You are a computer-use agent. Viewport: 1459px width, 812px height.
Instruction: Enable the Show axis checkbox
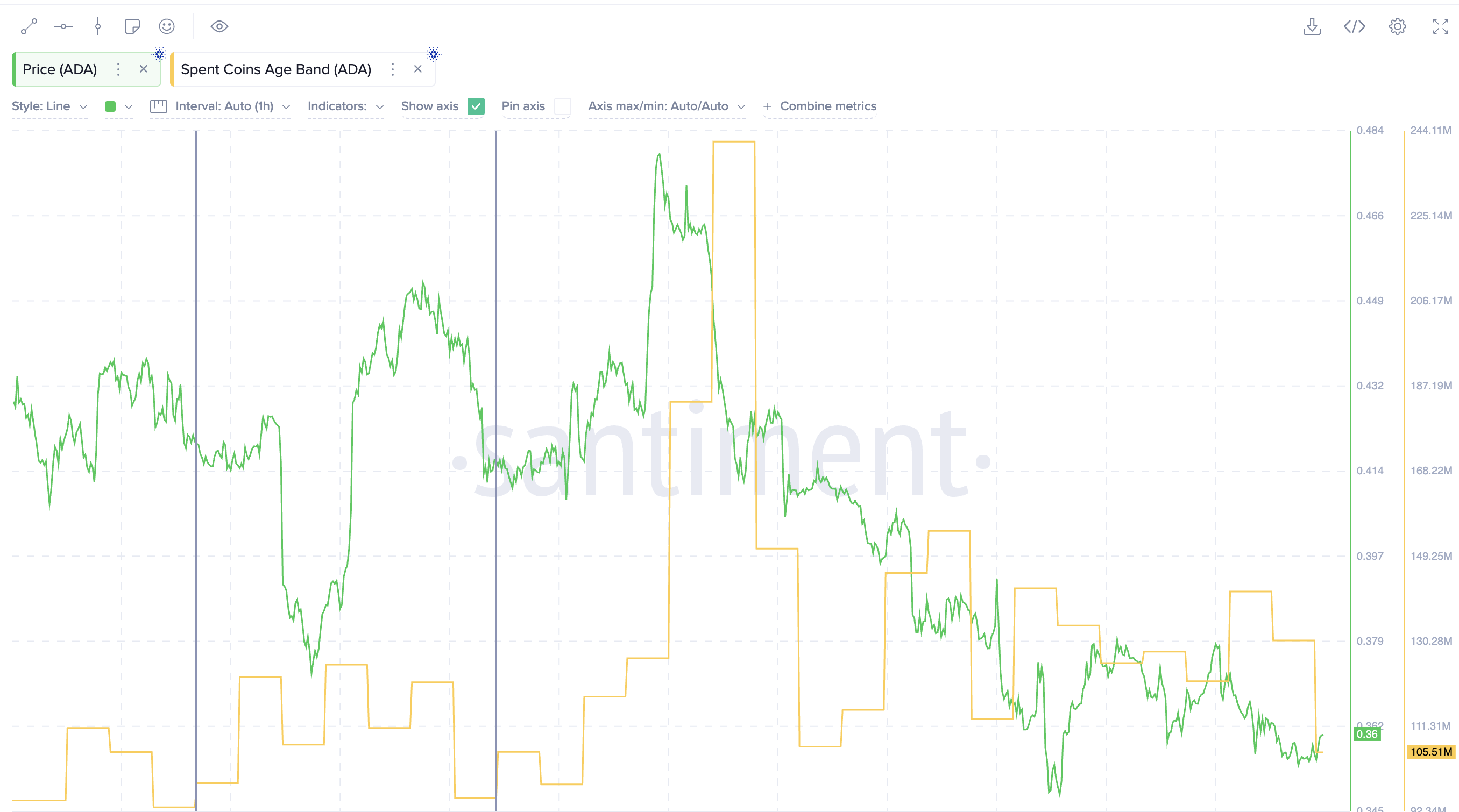click(476, 106)
